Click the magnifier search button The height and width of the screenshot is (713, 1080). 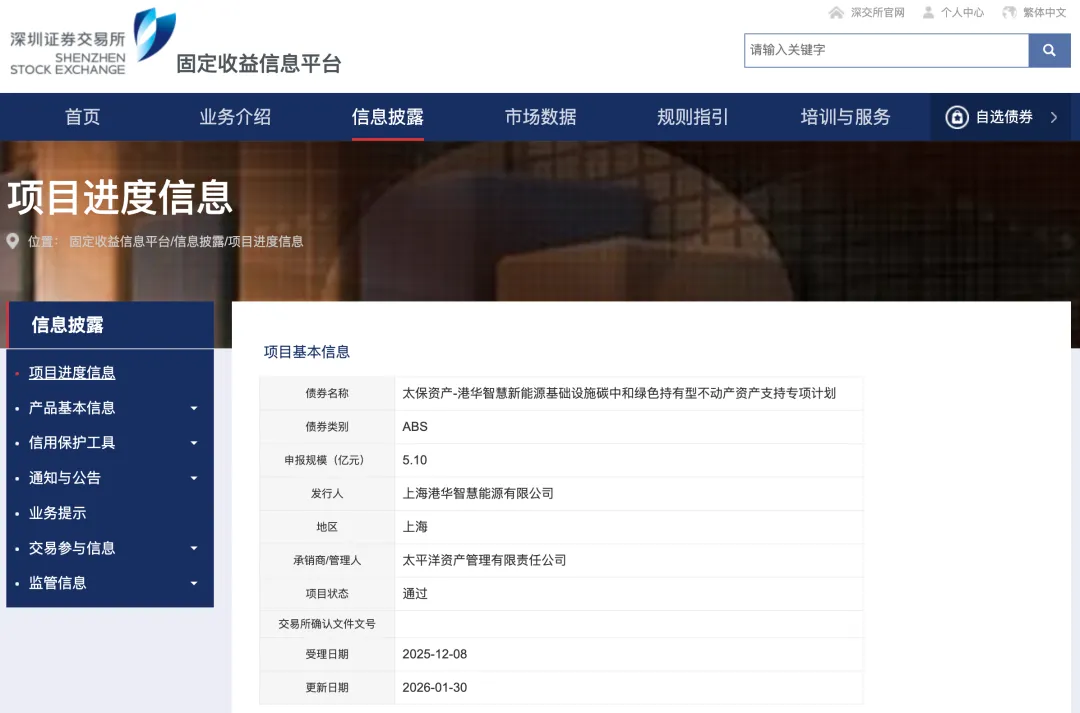[1049, 50]
